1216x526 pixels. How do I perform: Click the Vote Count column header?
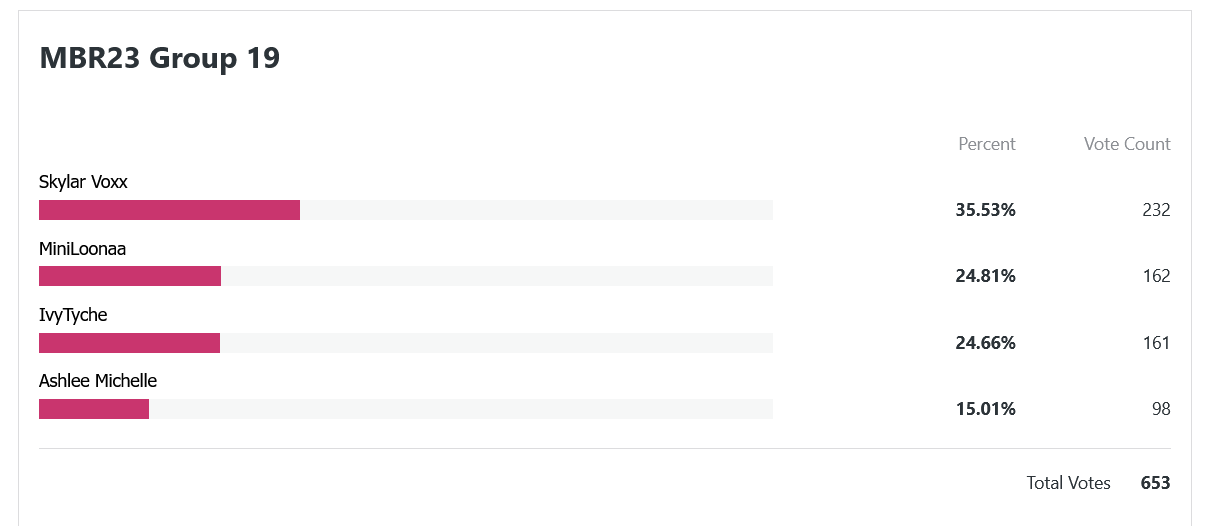(1127, 144)
